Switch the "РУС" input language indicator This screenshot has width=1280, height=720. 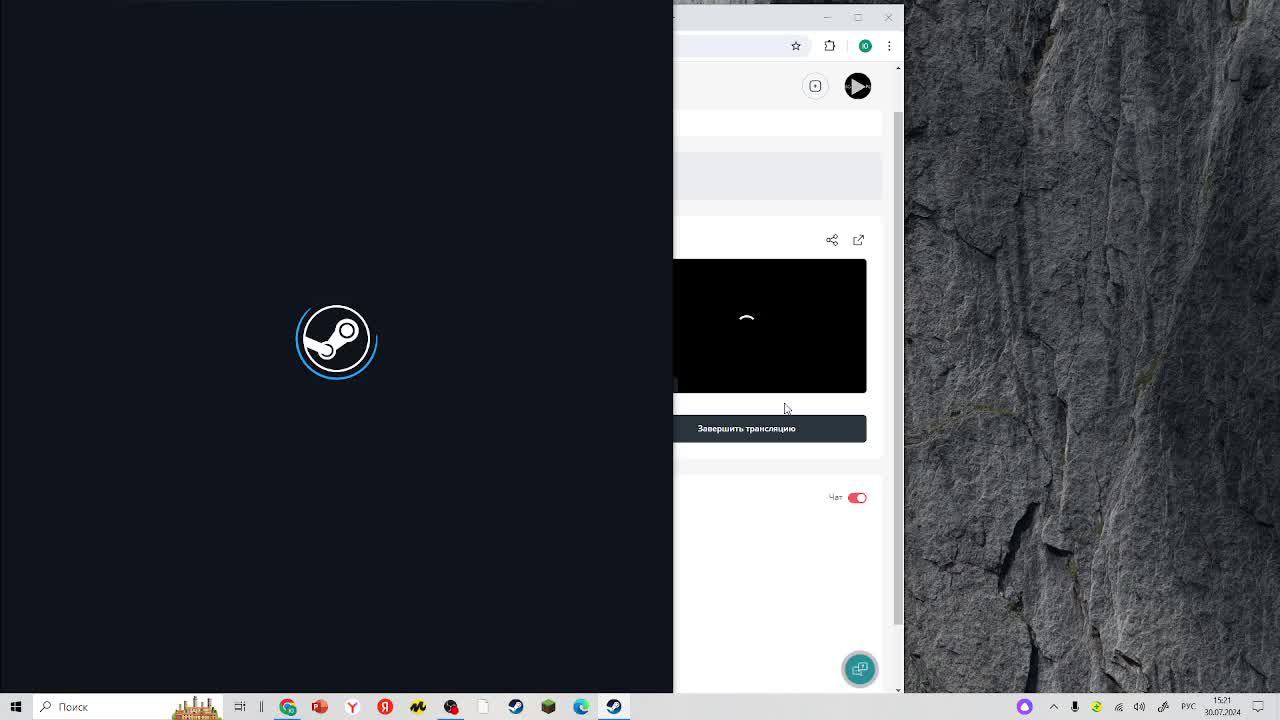1188,707
